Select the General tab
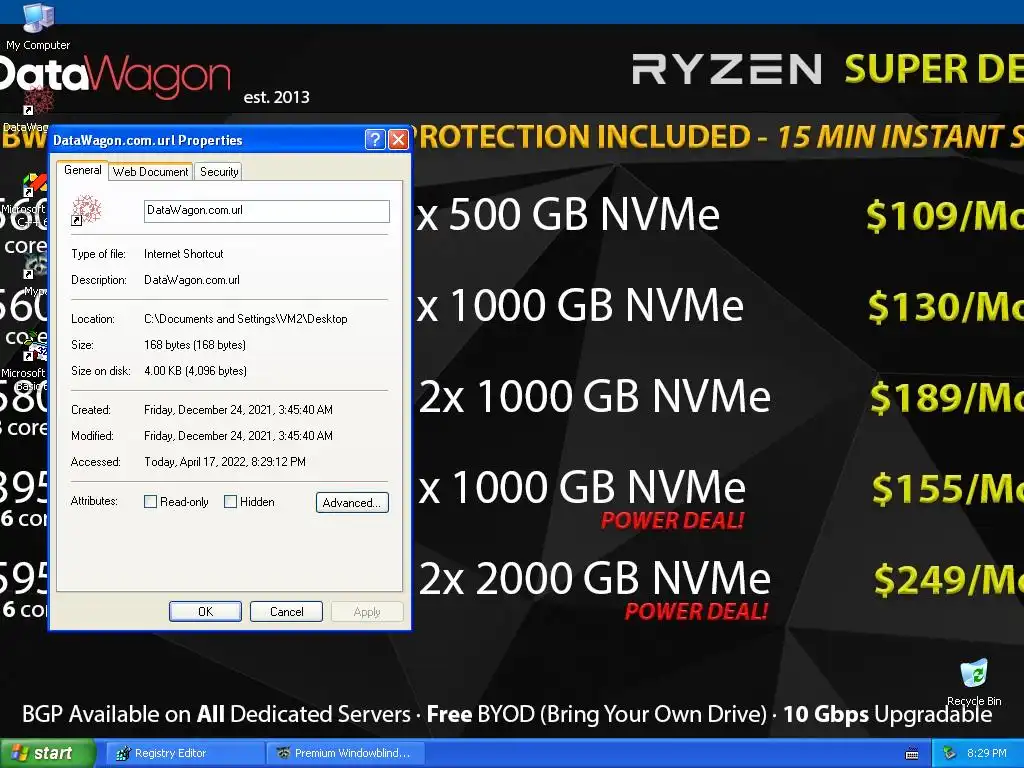This screenshot has width=1024, height=768. pyautogui.click(x=82, y=170)
